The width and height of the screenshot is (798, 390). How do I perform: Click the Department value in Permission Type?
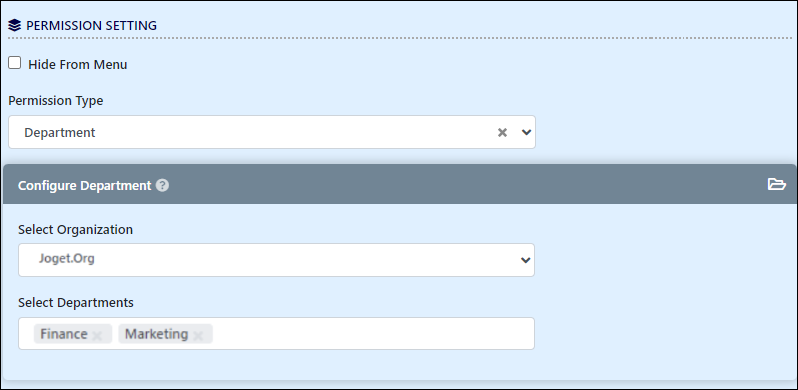pos(60,132)
